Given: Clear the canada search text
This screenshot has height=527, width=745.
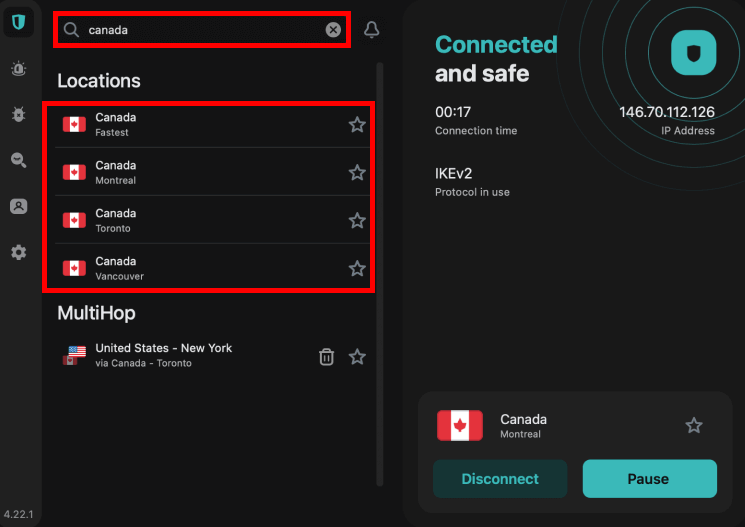Looking at the screenshot, I should point(333,30).
